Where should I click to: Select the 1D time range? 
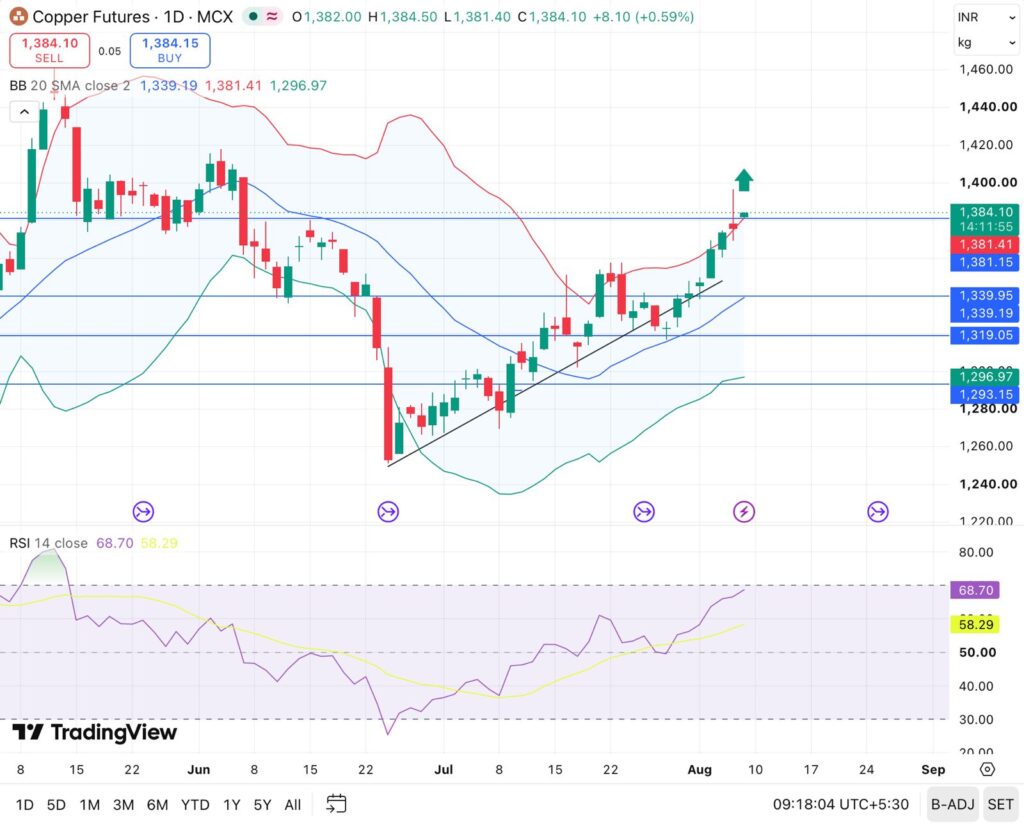(x=24, y=804)
